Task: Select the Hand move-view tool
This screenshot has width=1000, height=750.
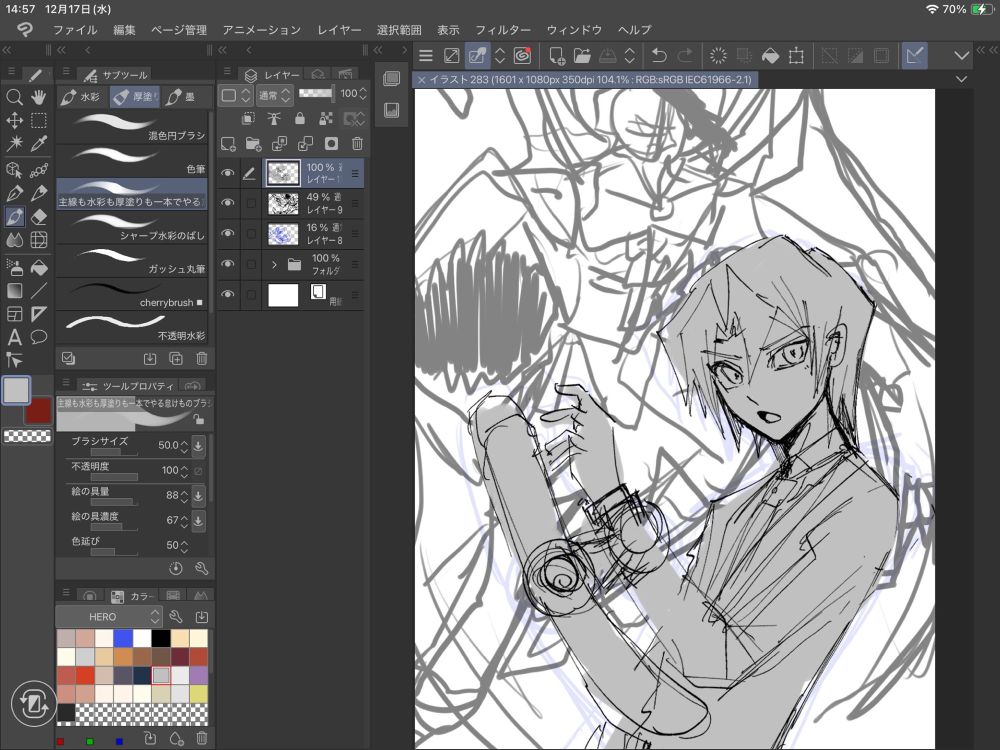Action: click(x=39, y=97)
